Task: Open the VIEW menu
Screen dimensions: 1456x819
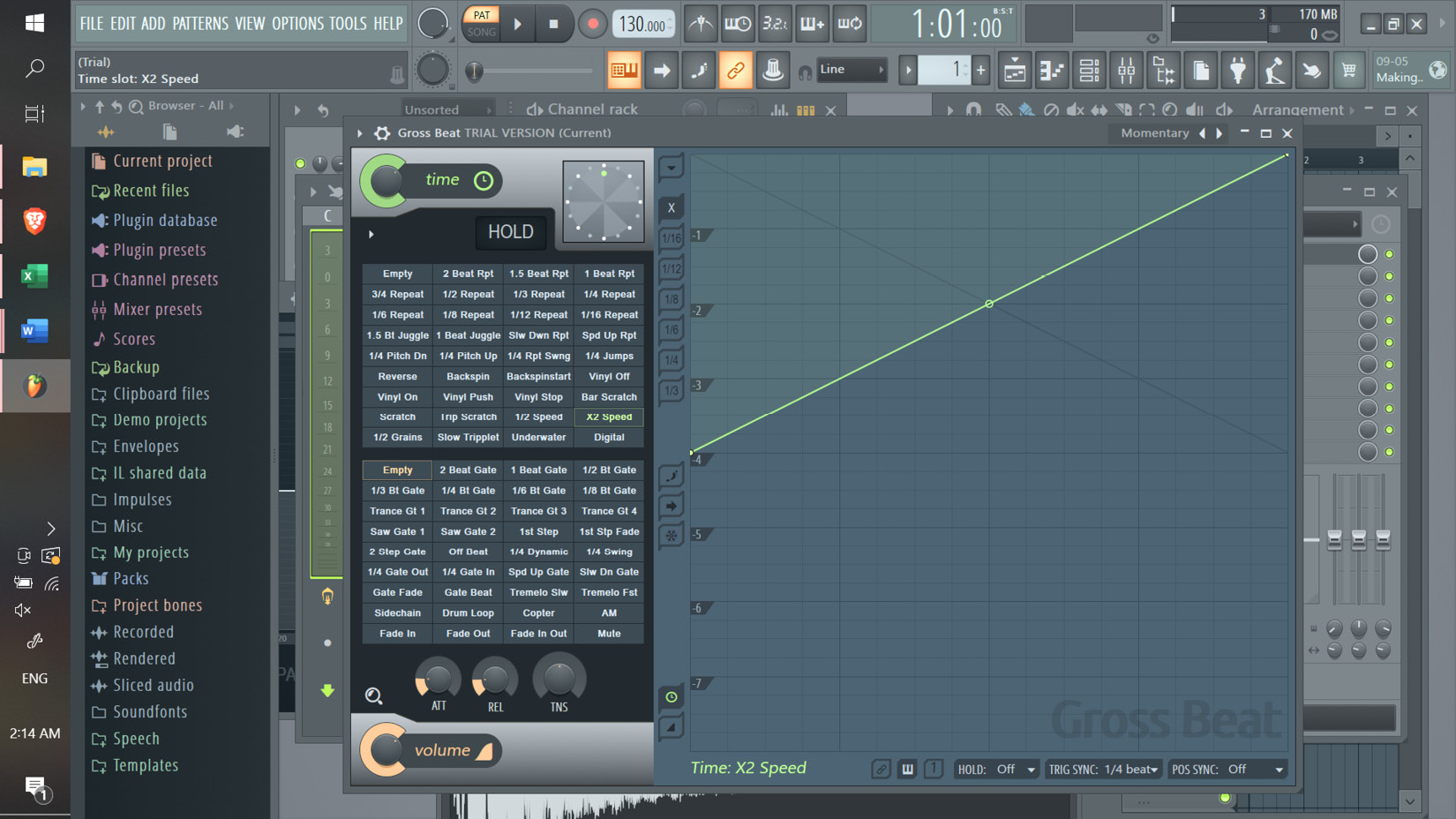Action: pyautogui.click(x=250, y=24)
